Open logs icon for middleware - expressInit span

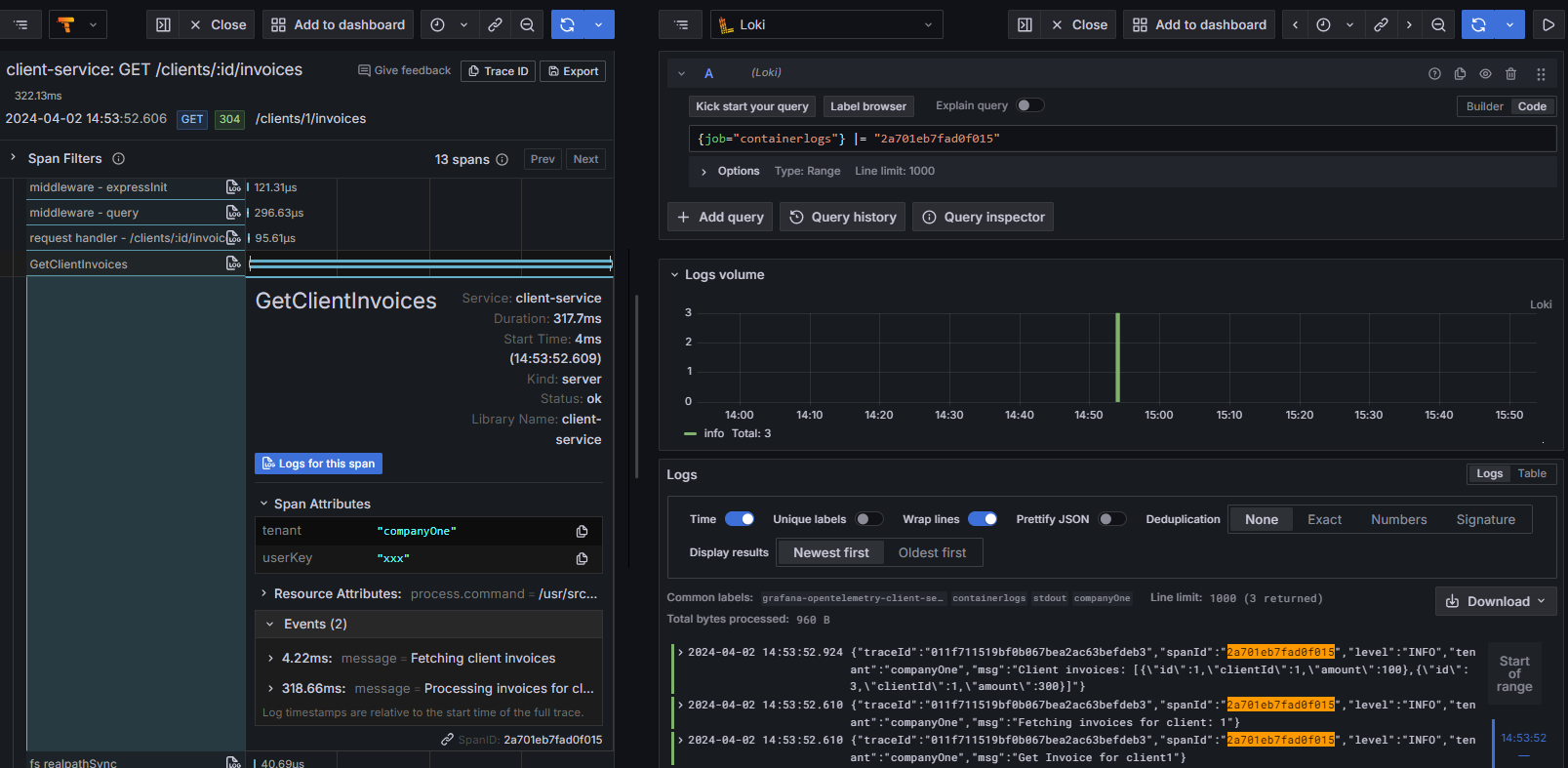click(x=233, y=186)
